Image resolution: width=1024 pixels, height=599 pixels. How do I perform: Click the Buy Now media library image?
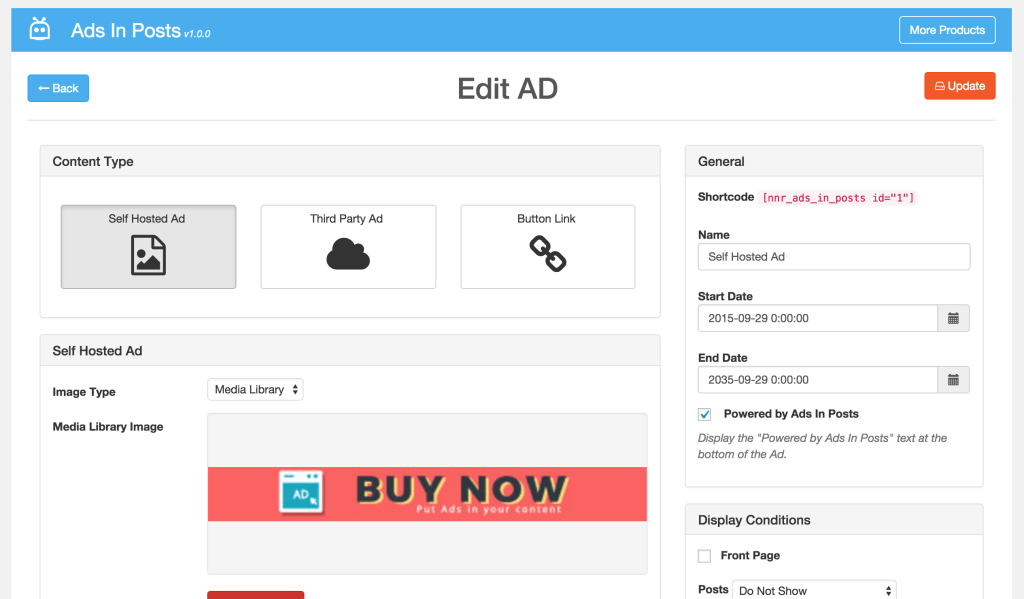coord(427,492)
